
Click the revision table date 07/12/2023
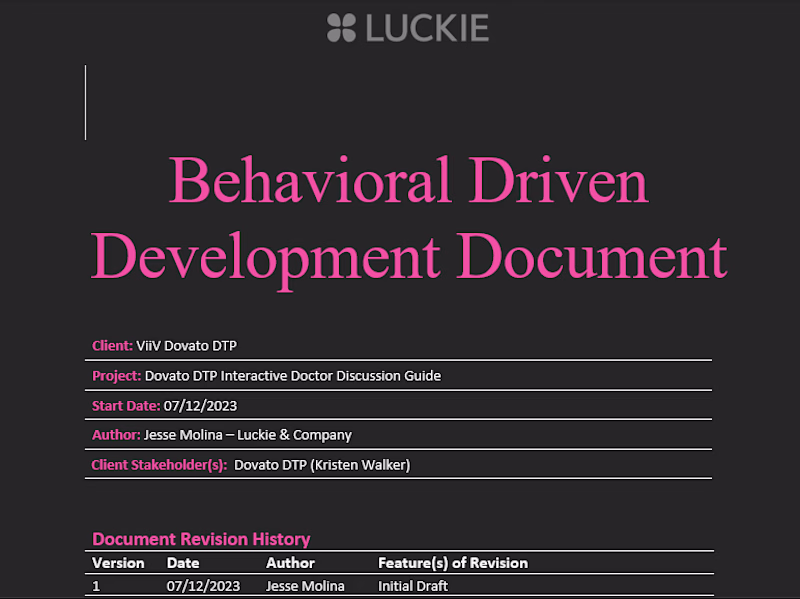click(204, 586)
